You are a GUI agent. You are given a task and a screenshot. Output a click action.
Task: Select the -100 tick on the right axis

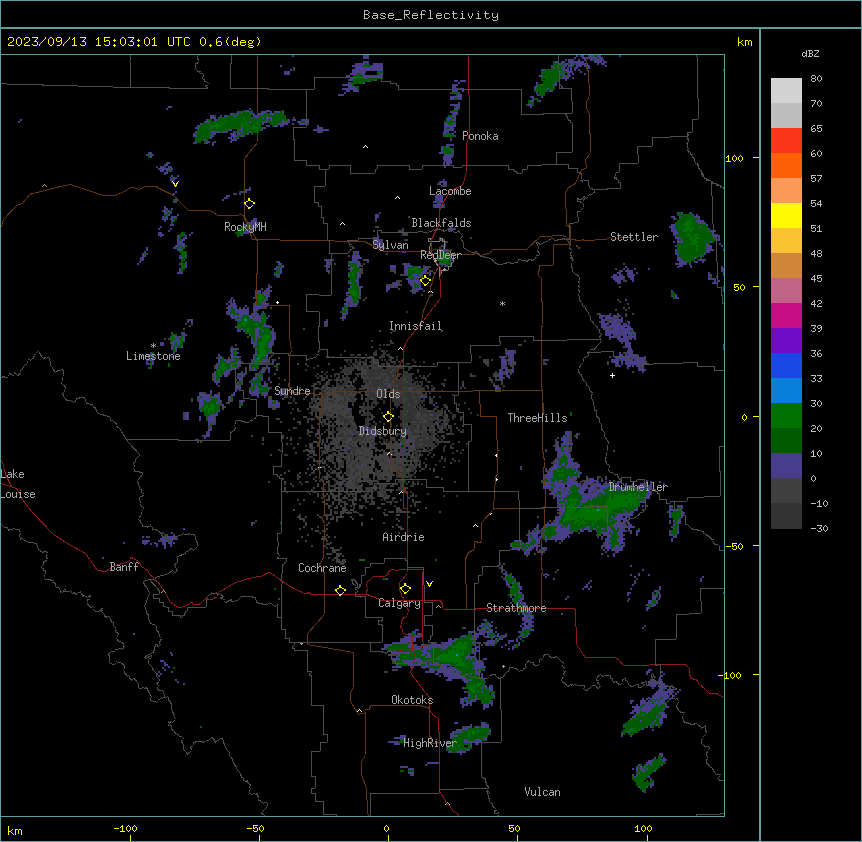click(x=731, y=675)
